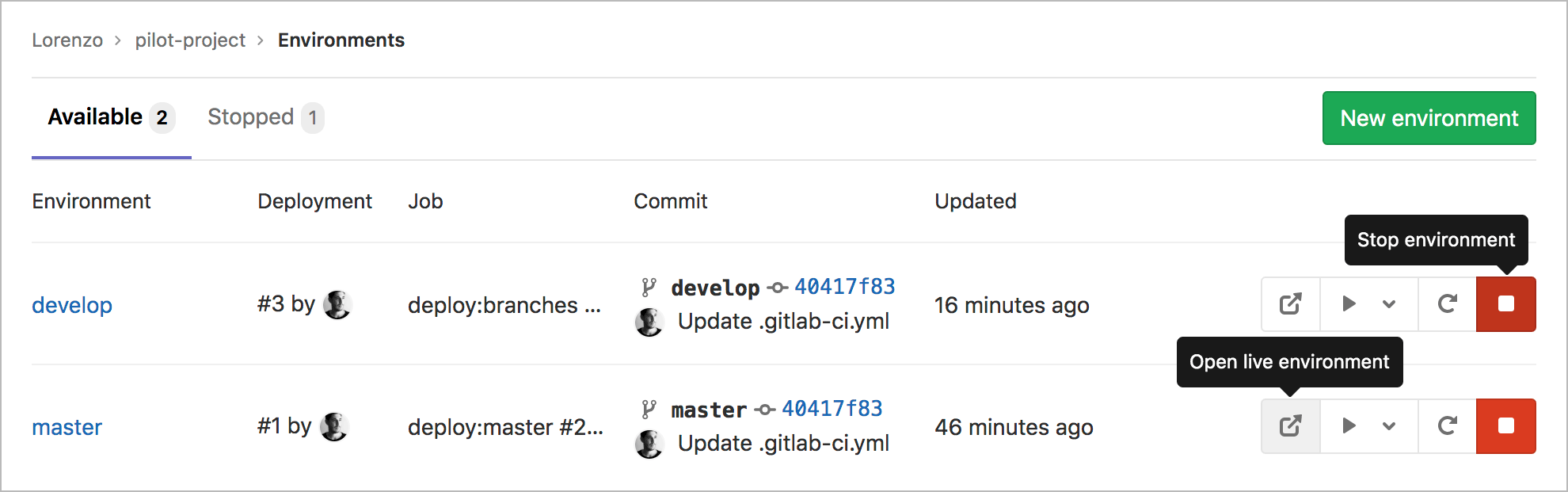Image resolution: width=1568 pixels, height=492 pixels.
Task: Stop the develop environment with the red button
Action: (1506, 304)
